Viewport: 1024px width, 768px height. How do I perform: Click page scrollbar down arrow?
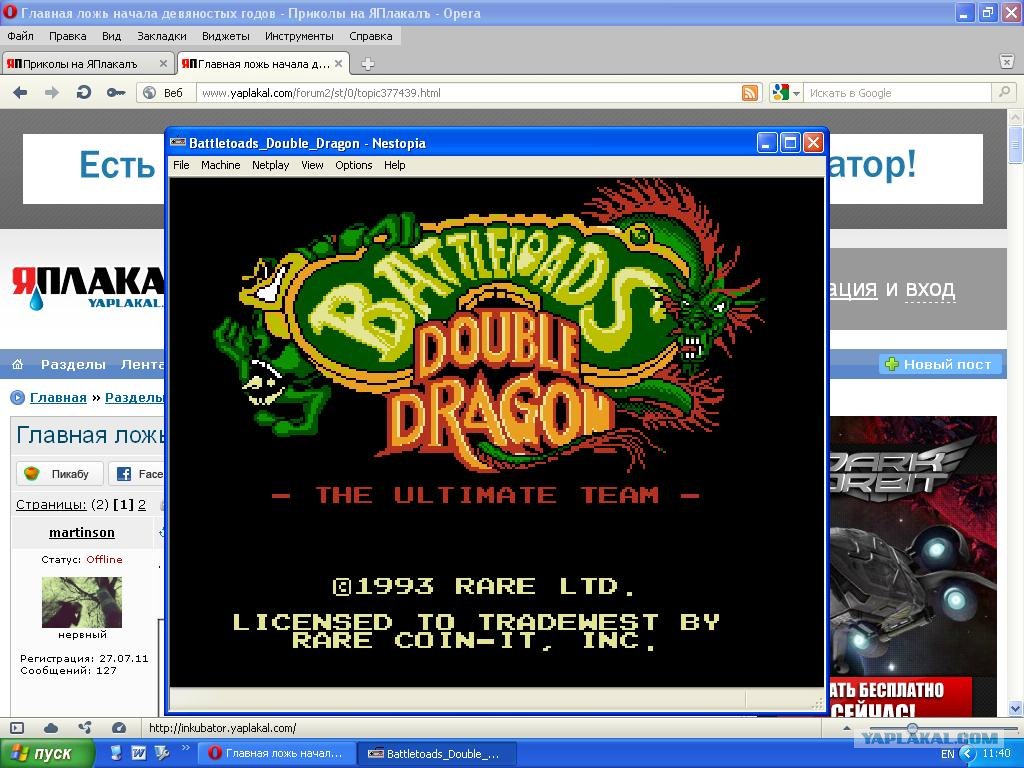pos(1016,708)
